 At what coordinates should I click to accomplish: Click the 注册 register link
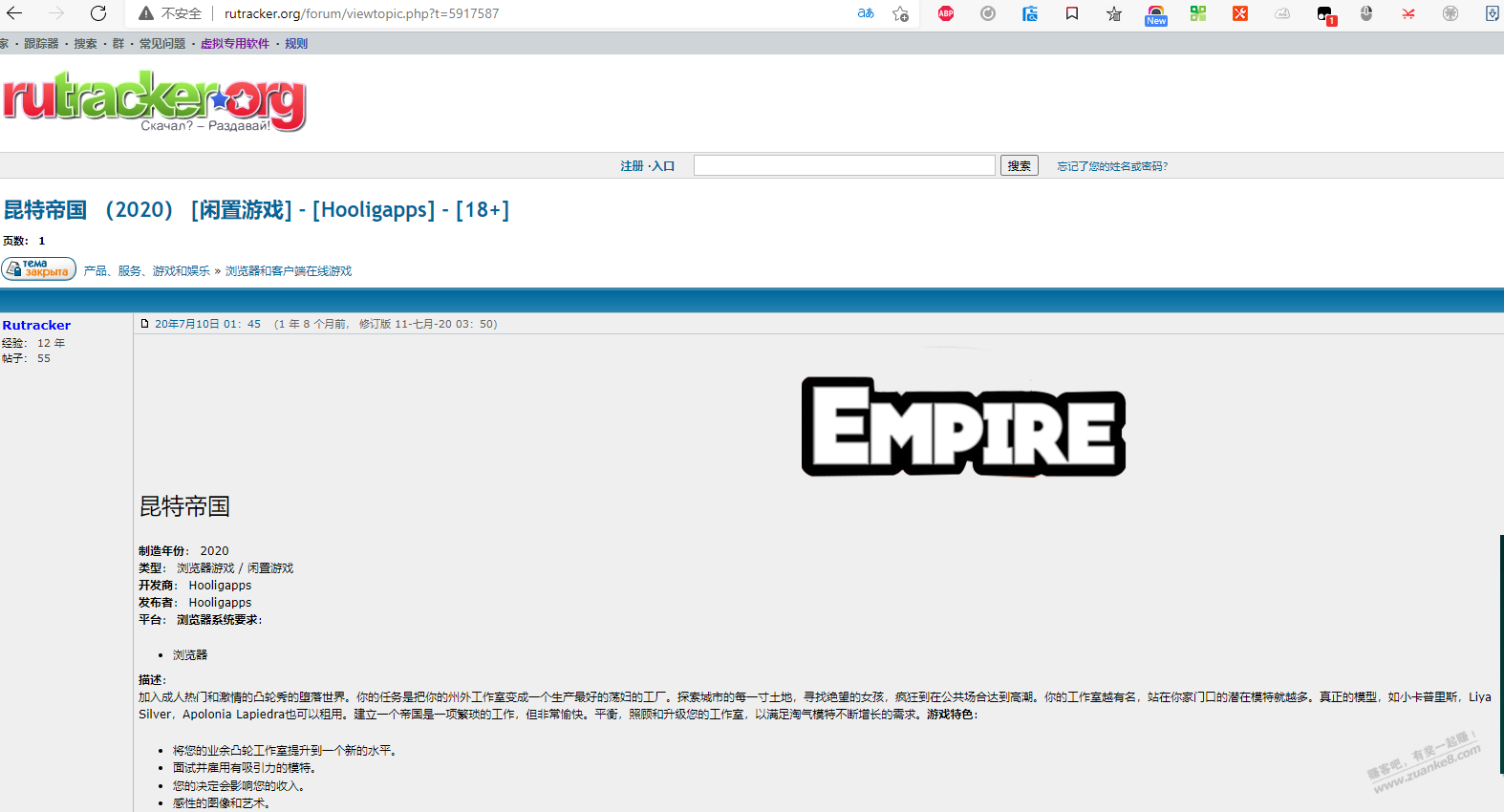click(x=632, y=166)
